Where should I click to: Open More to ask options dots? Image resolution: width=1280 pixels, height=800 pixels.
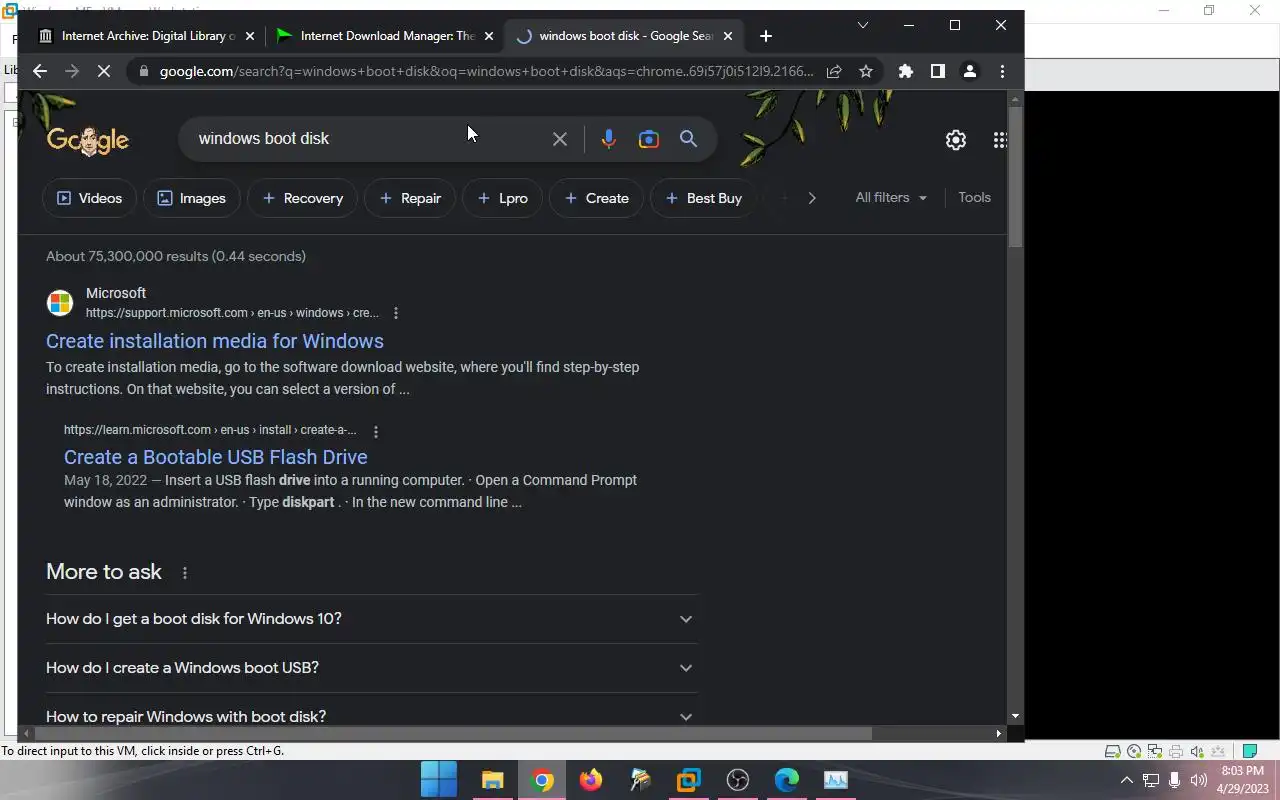click(185, 573)
